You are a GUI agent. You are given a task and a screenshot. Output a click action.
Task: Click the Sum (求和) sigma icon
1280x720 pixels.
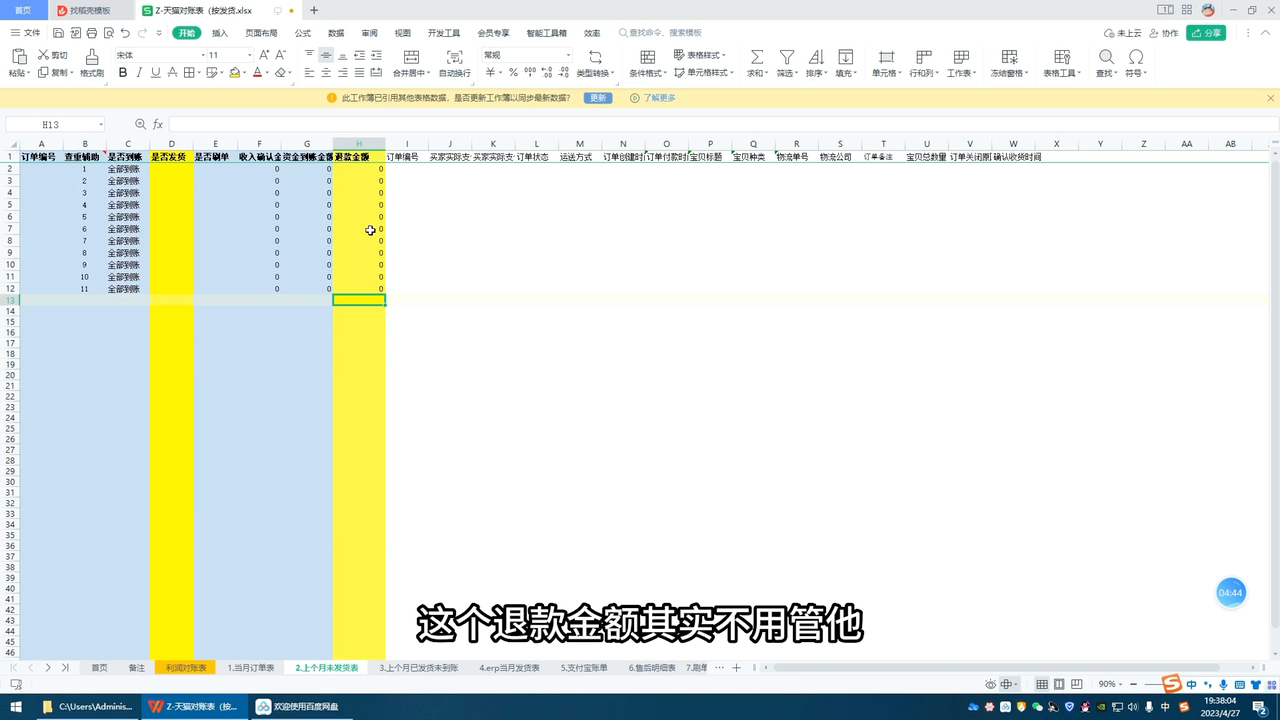pos(757,57)
